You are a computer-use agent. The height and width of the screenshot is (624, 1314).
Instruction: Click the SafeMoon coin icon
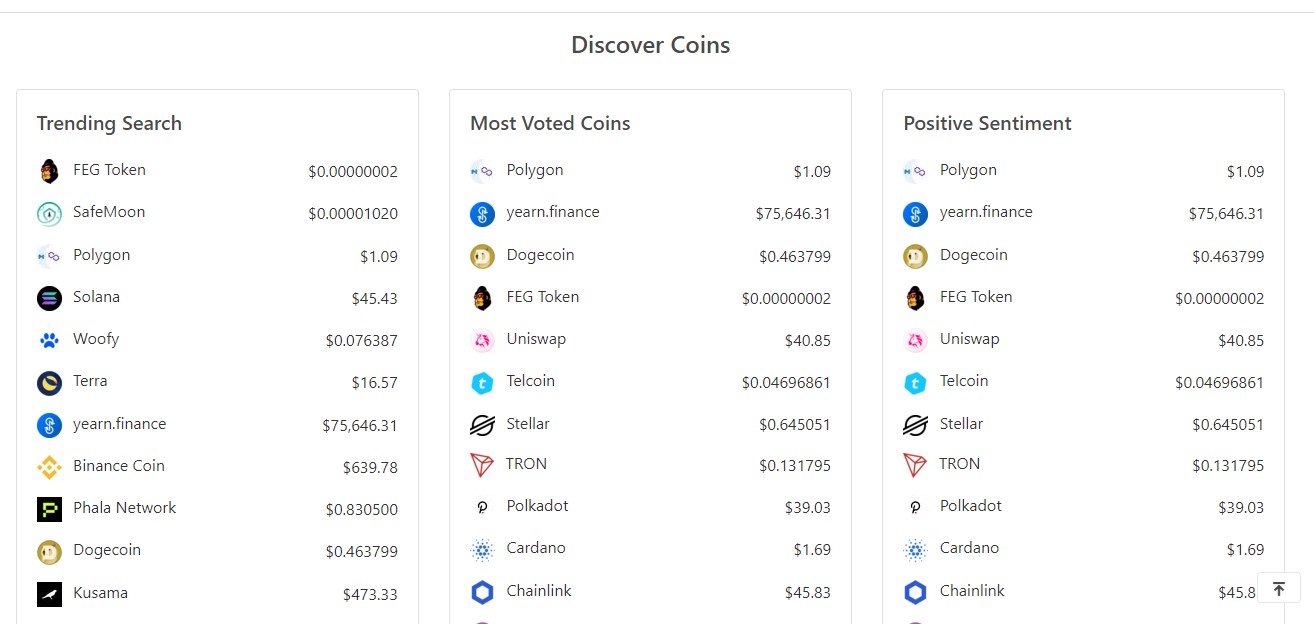coord(49,213)
